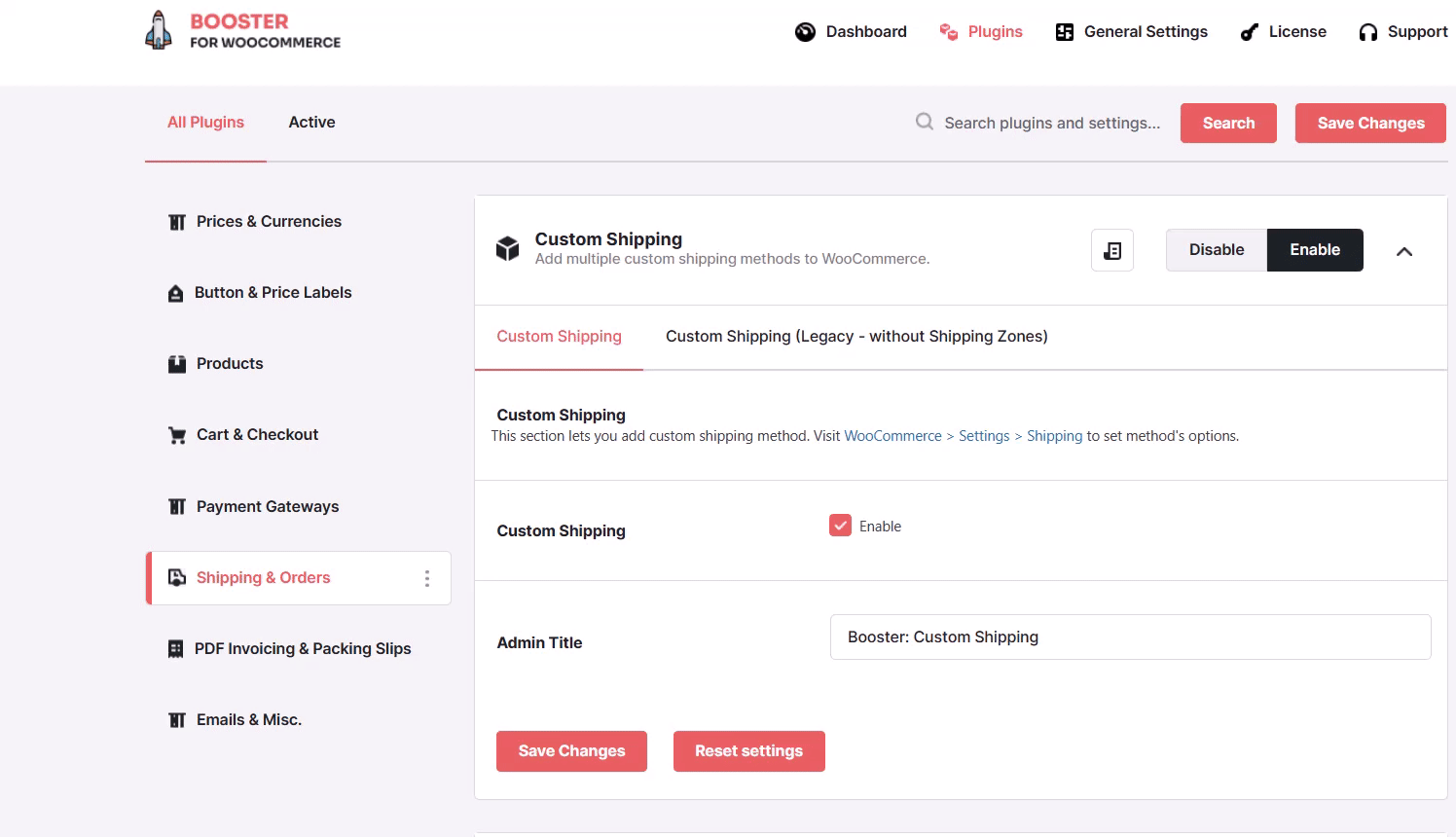Image resolution: width=1456 pixels, height=837 pixels.
Task: Switch to the All Plugins tab
Action: [x=205, y=123]
